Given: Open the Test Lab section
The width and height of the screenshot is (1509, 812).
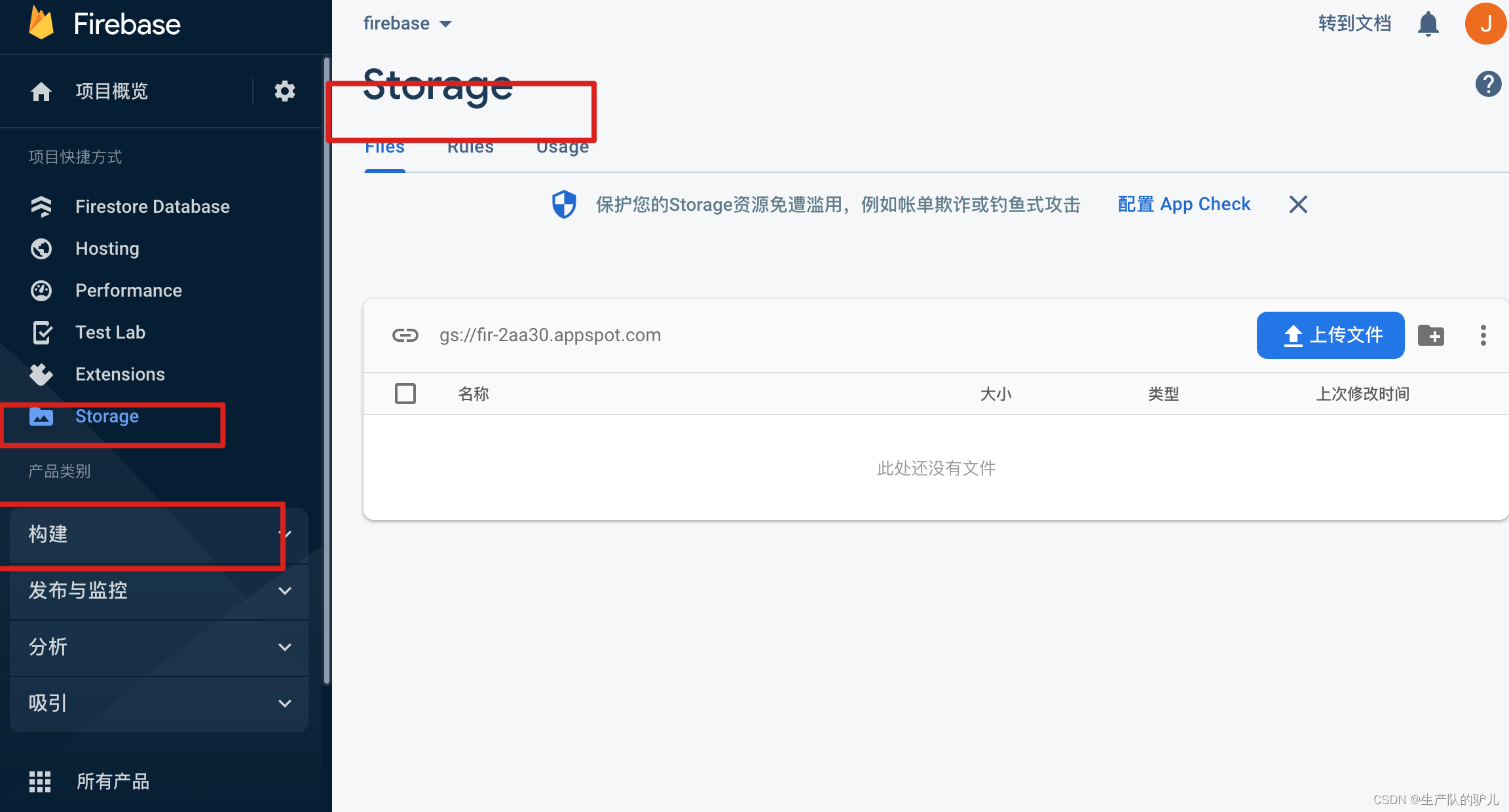Looking at the screenshot, I should [111, 332].
